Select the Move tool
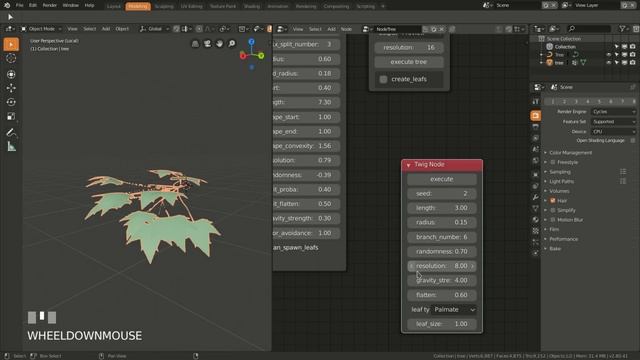Screen dimensions: 640x360 tap(11, 88)
